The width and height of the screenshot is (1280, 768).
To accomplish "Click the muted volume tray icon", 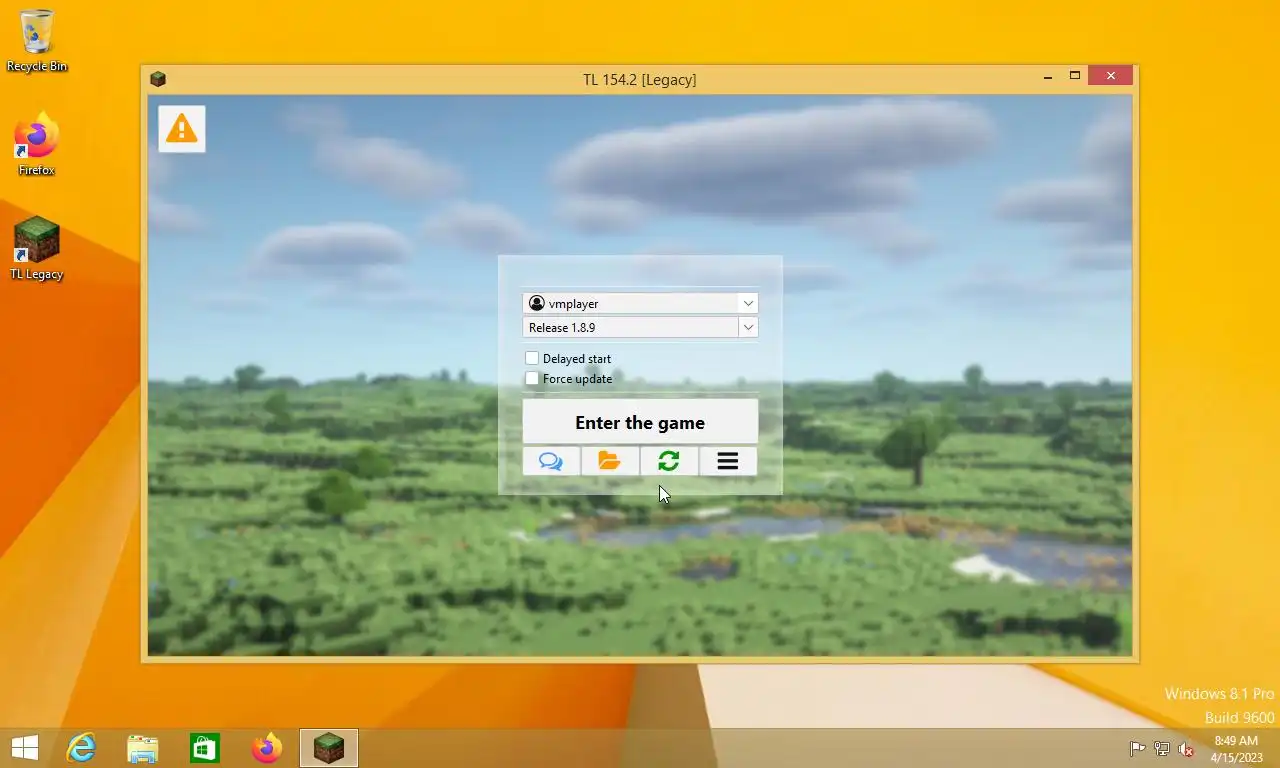I will pos(1186,748).
